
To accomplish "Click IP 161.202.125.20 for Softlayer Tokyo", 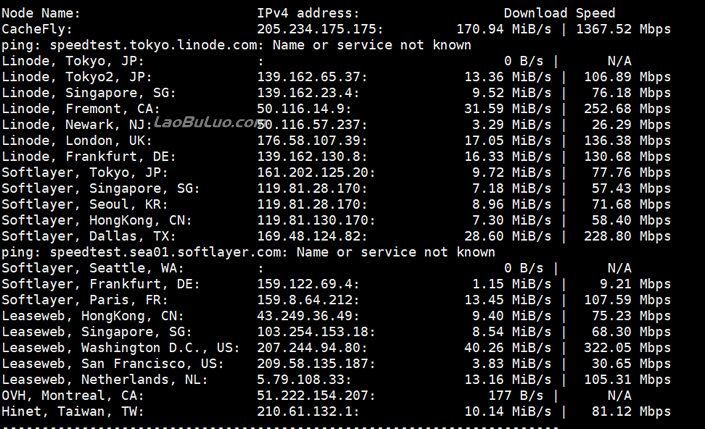I will pyautogui.click(x=312, y=173).
